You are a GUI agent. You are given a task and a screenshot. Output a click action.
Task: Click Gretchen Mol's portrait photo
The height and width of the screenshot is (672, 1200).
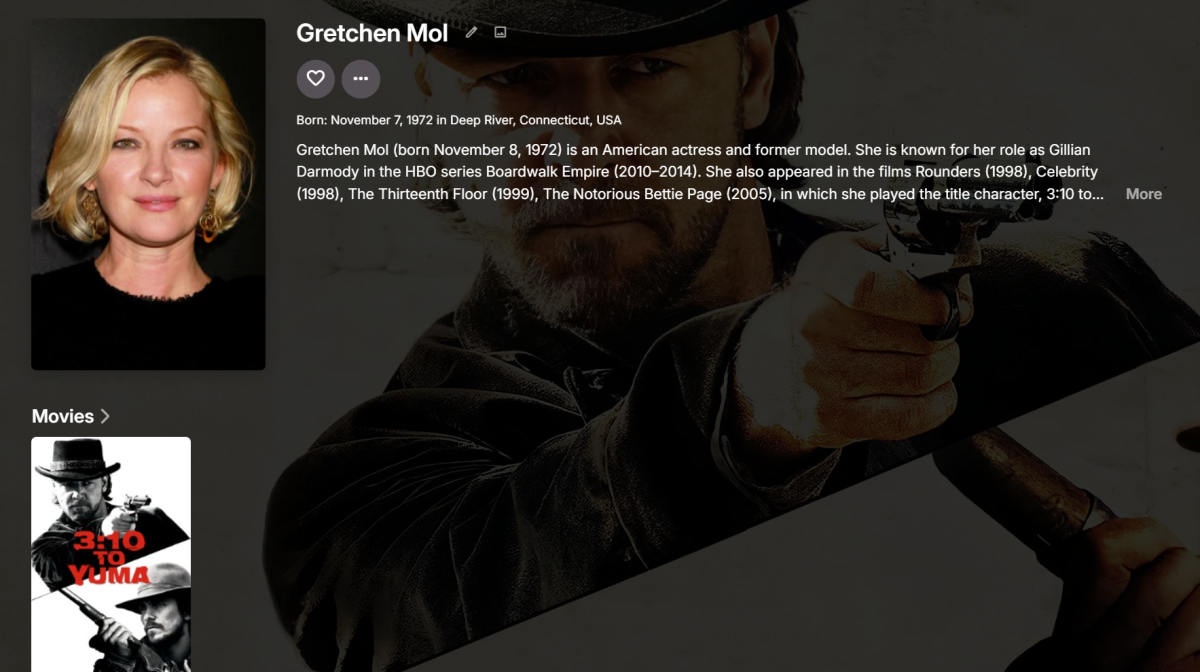click(148, 194)
